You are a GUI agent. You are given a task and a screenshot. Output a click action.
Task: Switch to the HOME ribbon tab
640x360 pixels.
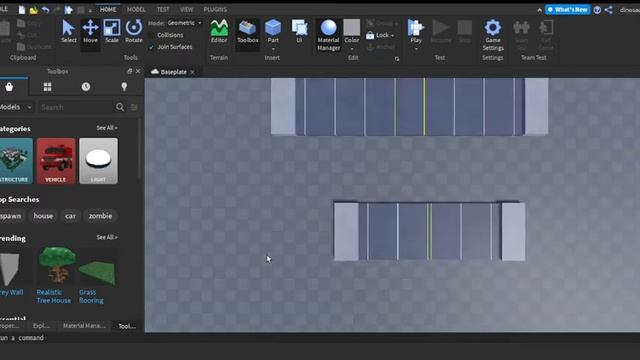(108, 9)
